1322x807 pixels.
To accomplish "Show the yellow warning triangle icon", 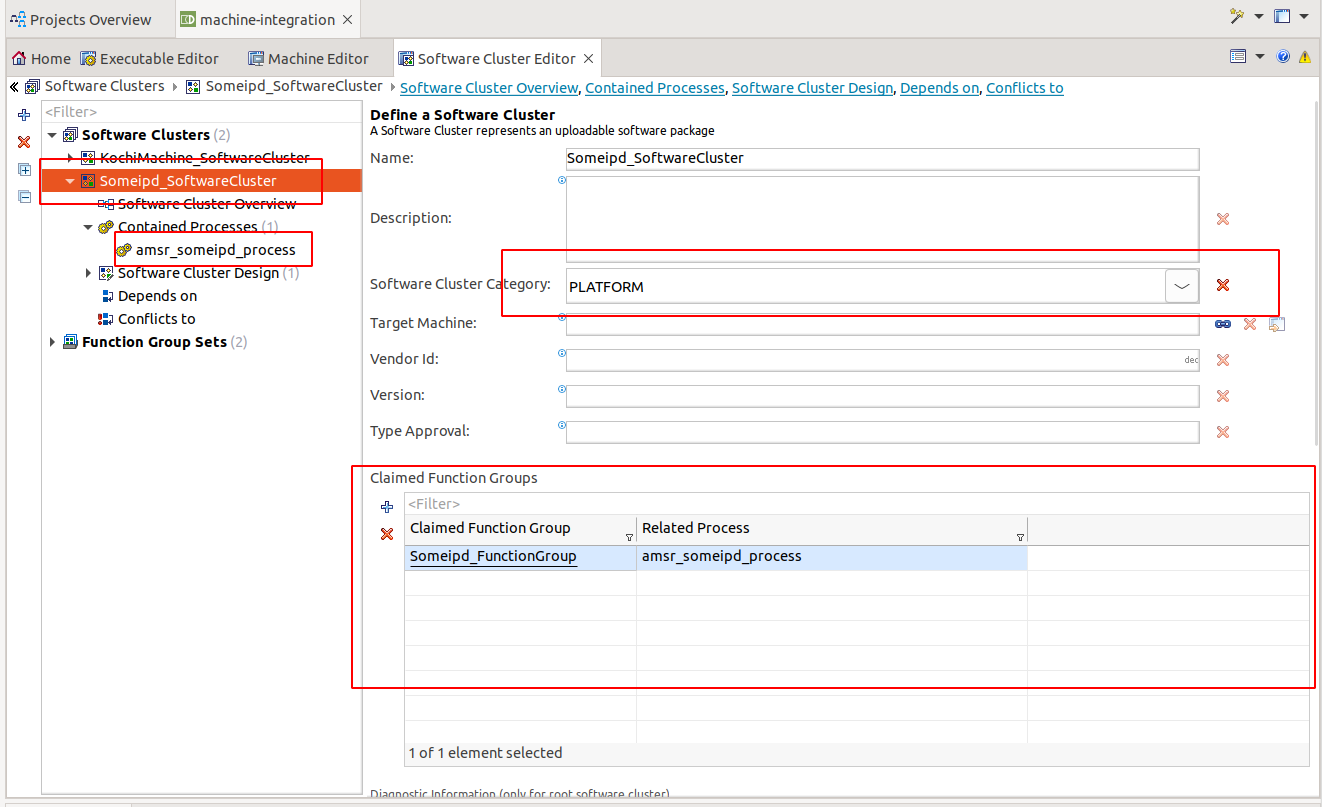I will coord(1305,57).
